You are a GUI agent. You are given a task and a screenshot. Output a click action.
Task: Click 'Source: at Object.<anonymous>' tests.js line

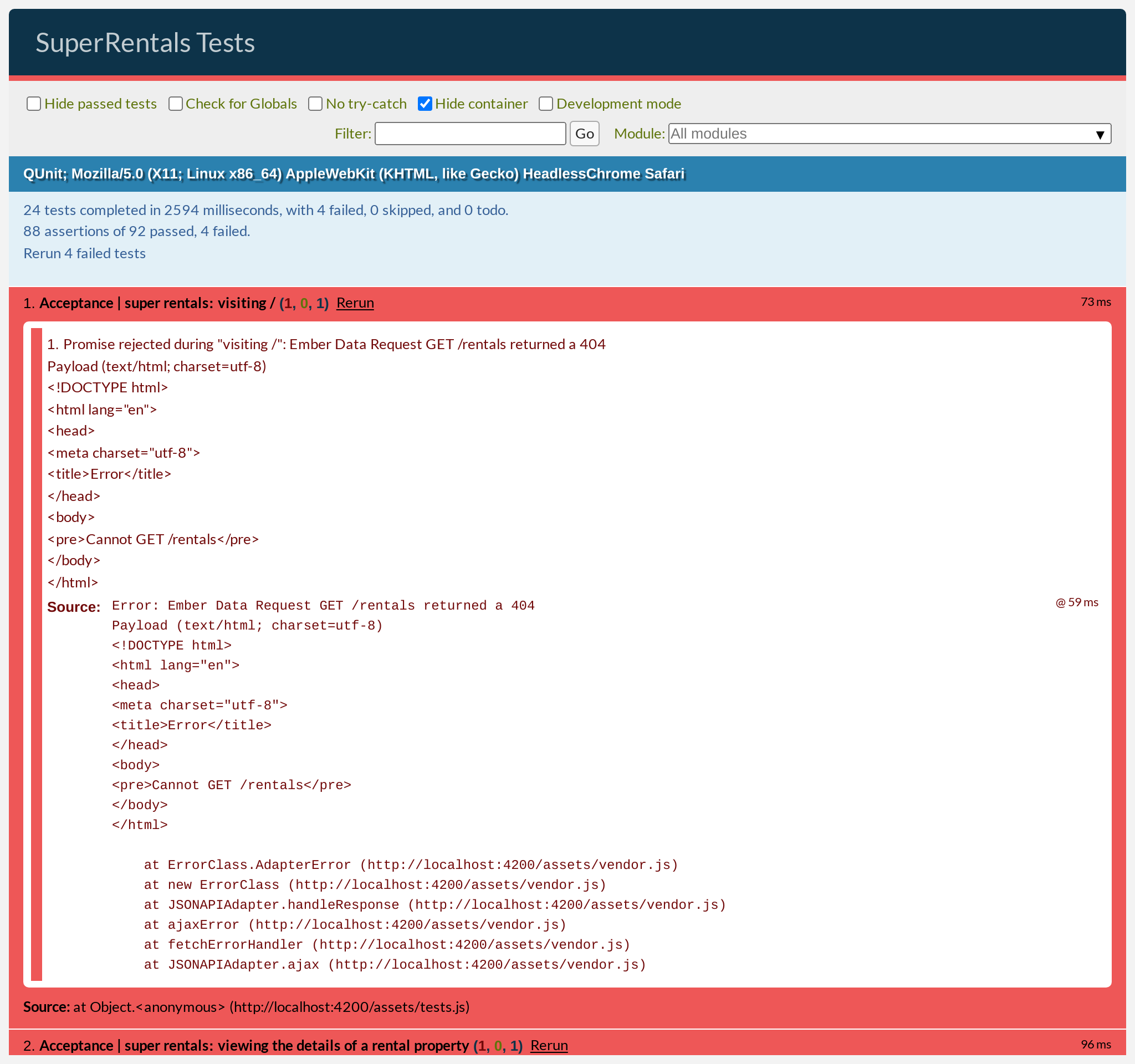(246, 1007)
